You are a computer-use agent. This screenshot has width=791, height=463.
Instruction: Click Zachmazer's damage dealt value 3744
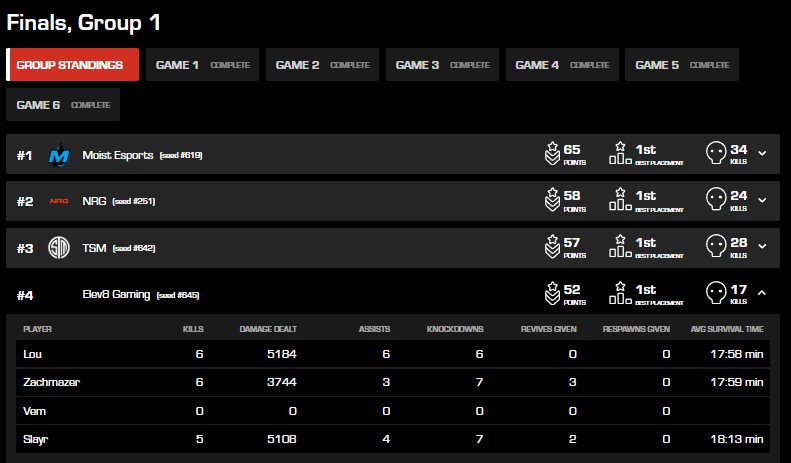click(x=281, y=382)
